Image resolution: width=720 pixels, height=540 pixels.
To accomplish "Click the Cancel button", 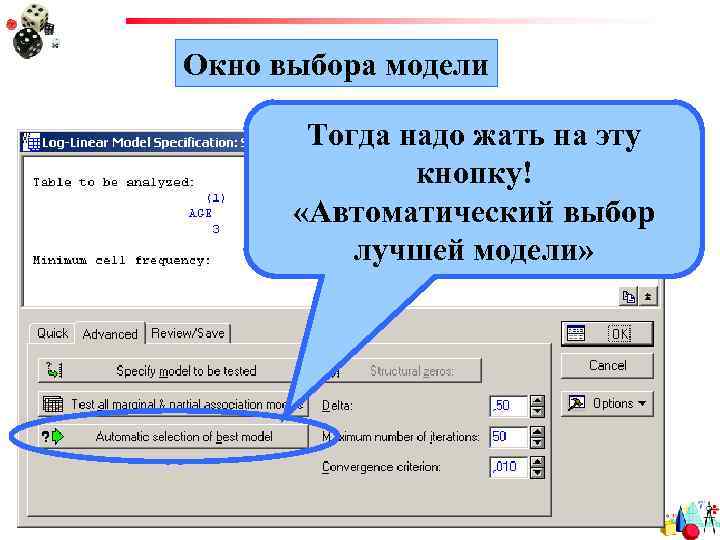I will click(x=607, y=366).
